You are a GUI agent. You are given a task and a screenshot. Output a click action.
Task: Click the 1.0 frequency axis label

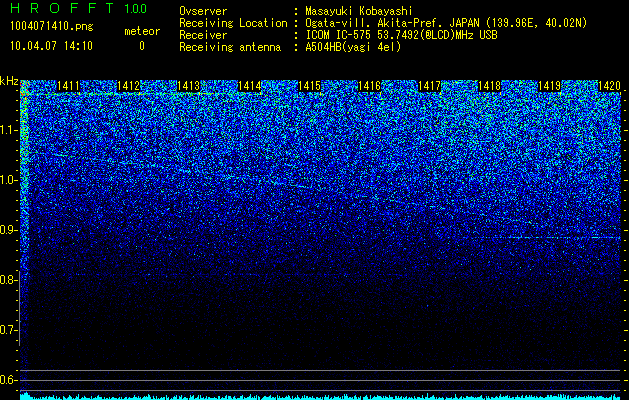tap(9, 180)
